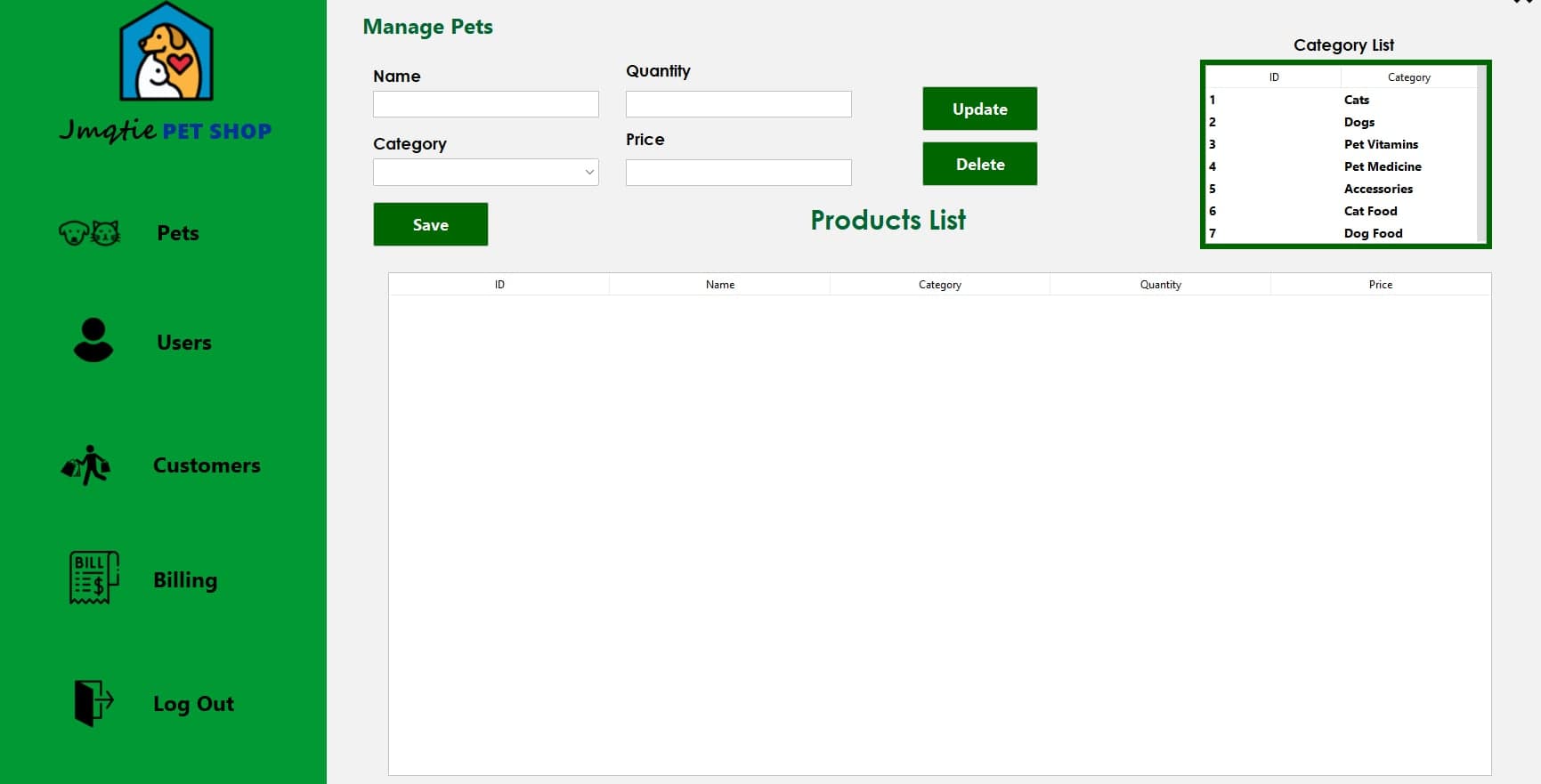Click the Manage Pets heading
This screenshot has height=784, width=1541.
tap(428, 27)
